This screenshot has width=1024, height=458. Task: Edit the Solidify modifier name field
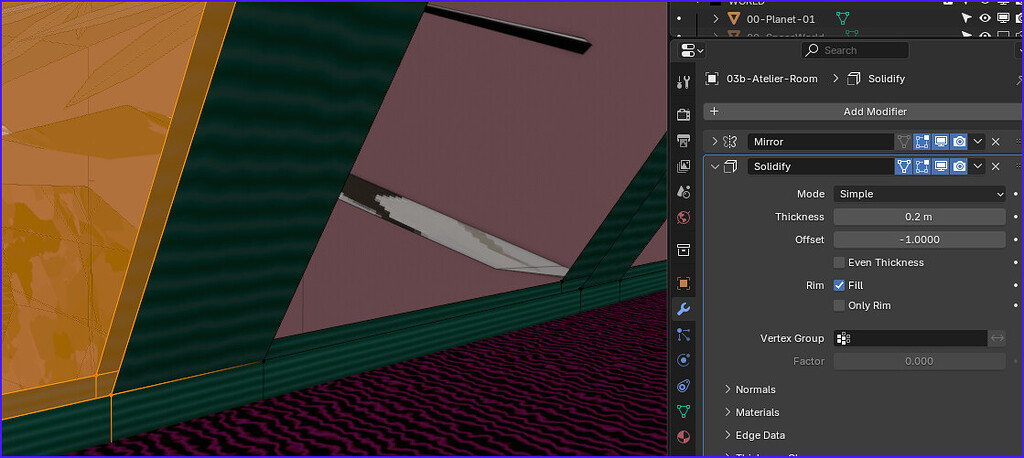click(821, 166)
